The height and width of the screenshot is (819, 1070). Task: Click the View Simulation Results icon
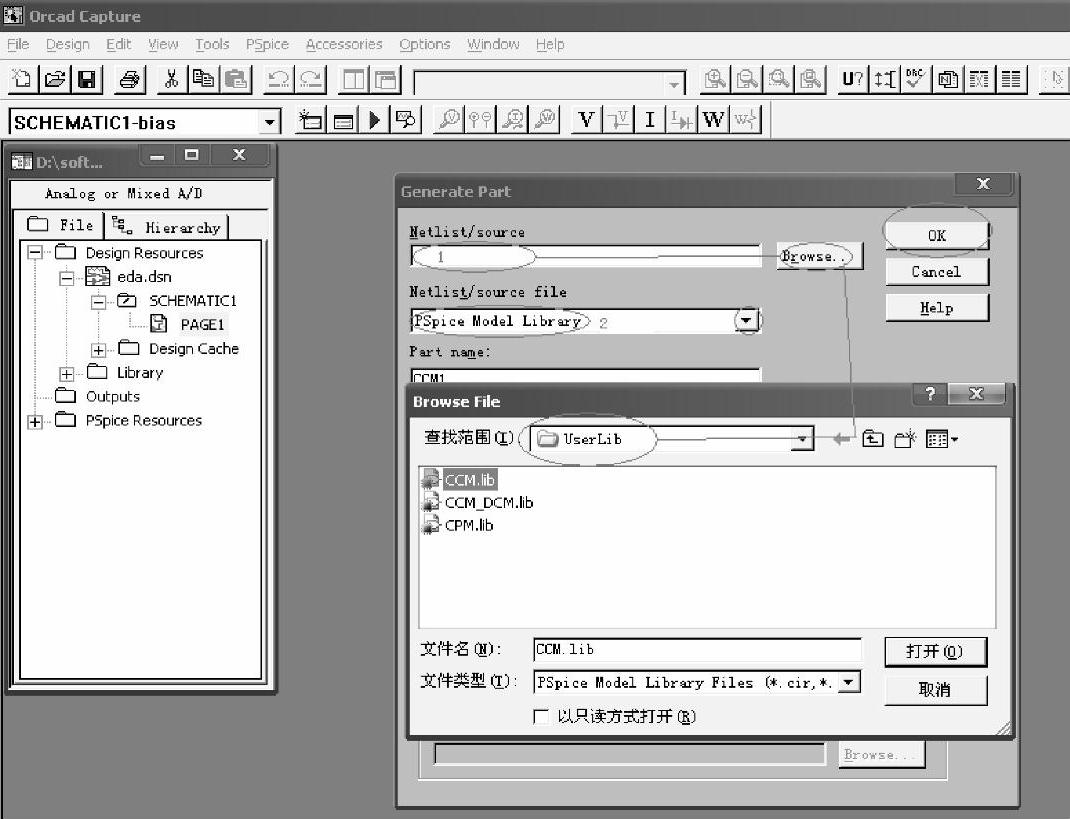[406, 120]
